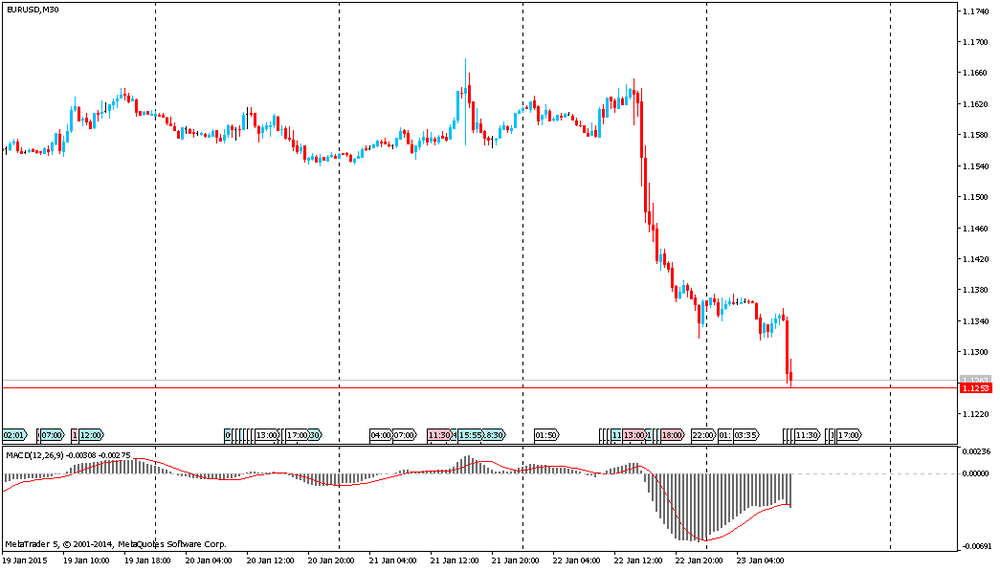Select the cyan 12:00 event flag
Screen dimensions: 1000x571
click(91, 435)
